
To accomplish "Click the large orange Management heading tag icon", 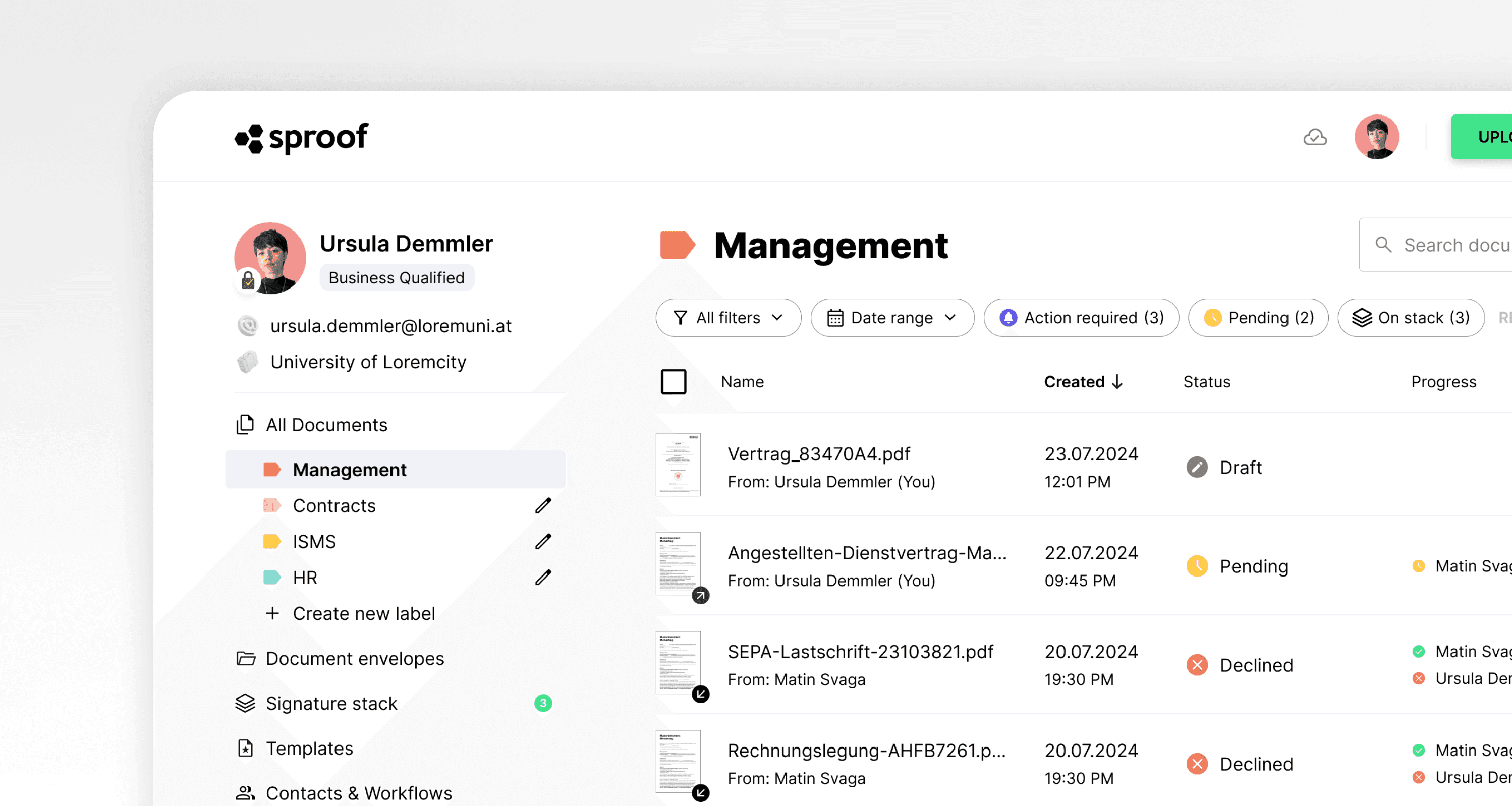I will pos(678,245).
